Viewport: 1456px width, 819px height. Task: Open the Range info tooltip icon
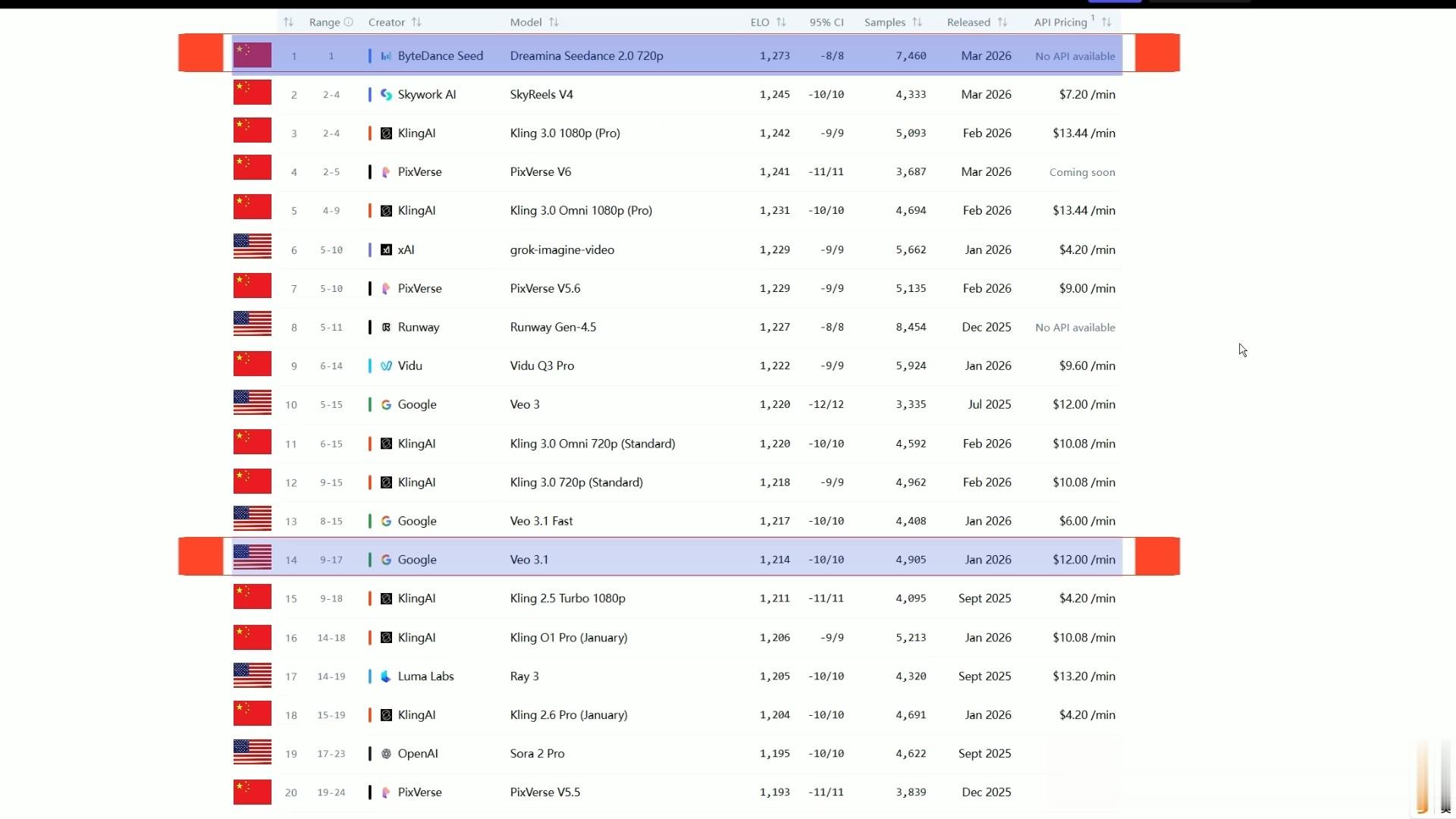click(349, 22)
